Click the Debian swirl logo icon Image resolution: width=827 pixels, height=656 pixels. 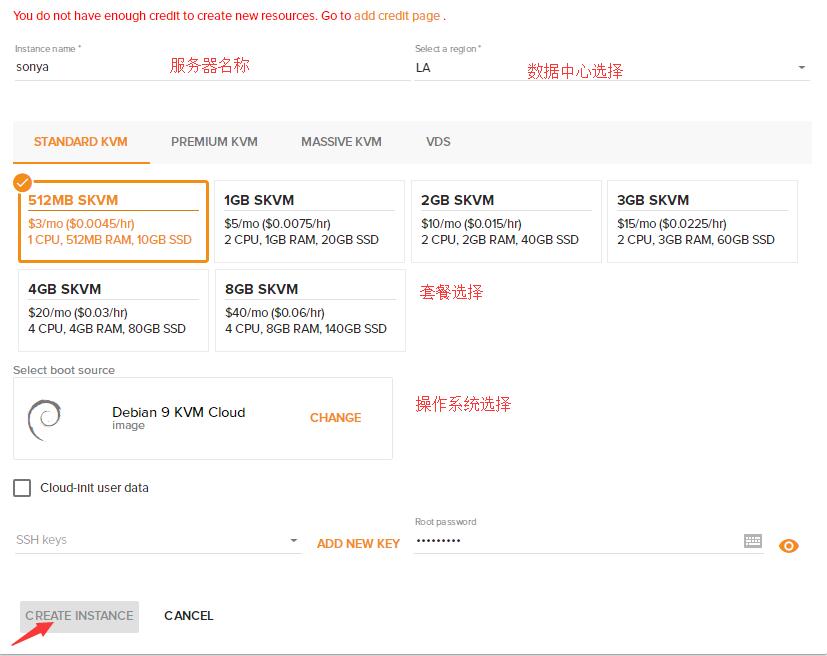coord(45,419)
